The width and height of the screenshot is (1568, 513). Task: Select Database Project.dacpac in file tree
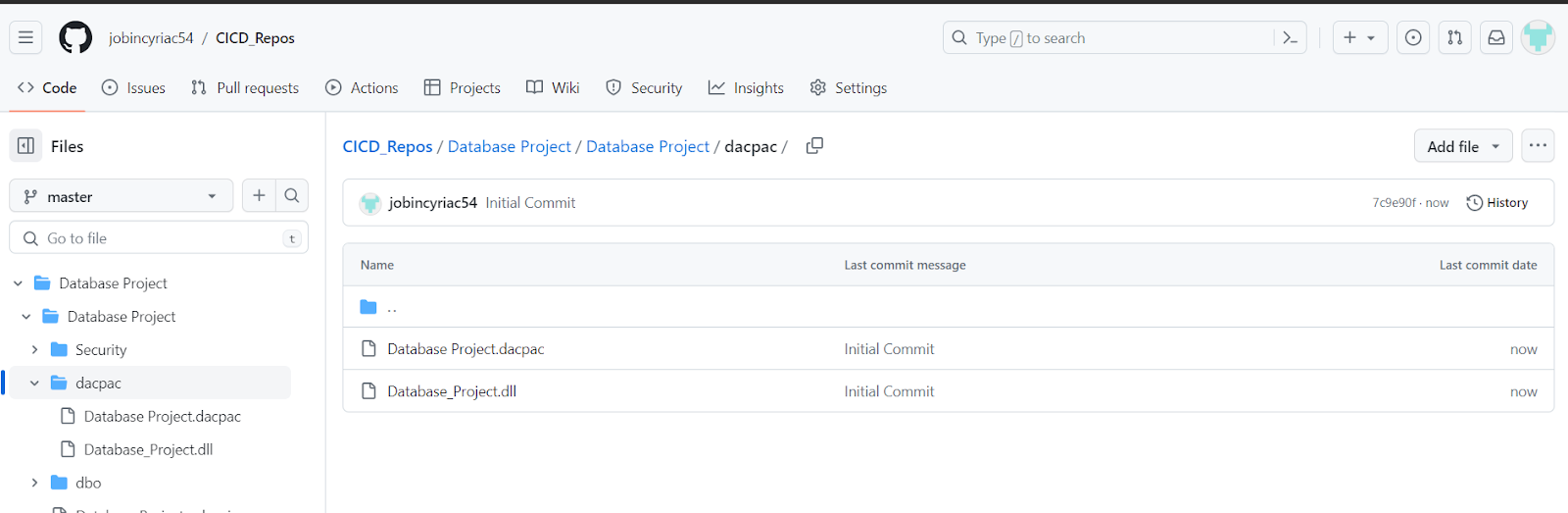(x=163, y=417)
